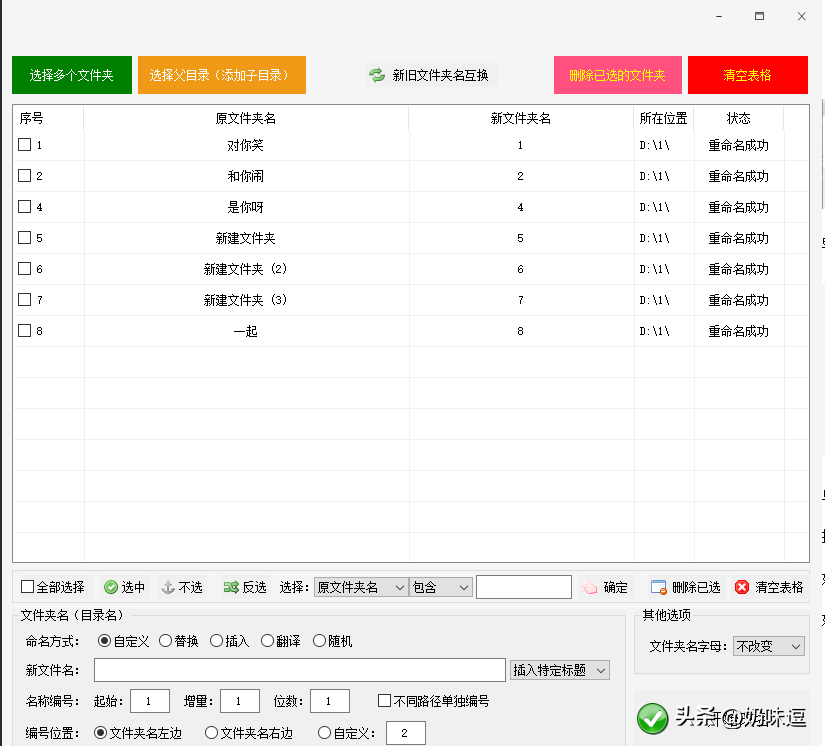Tick 不同路径单独编号 checkbox
This screenshot has width=825, height=746.
385,701
